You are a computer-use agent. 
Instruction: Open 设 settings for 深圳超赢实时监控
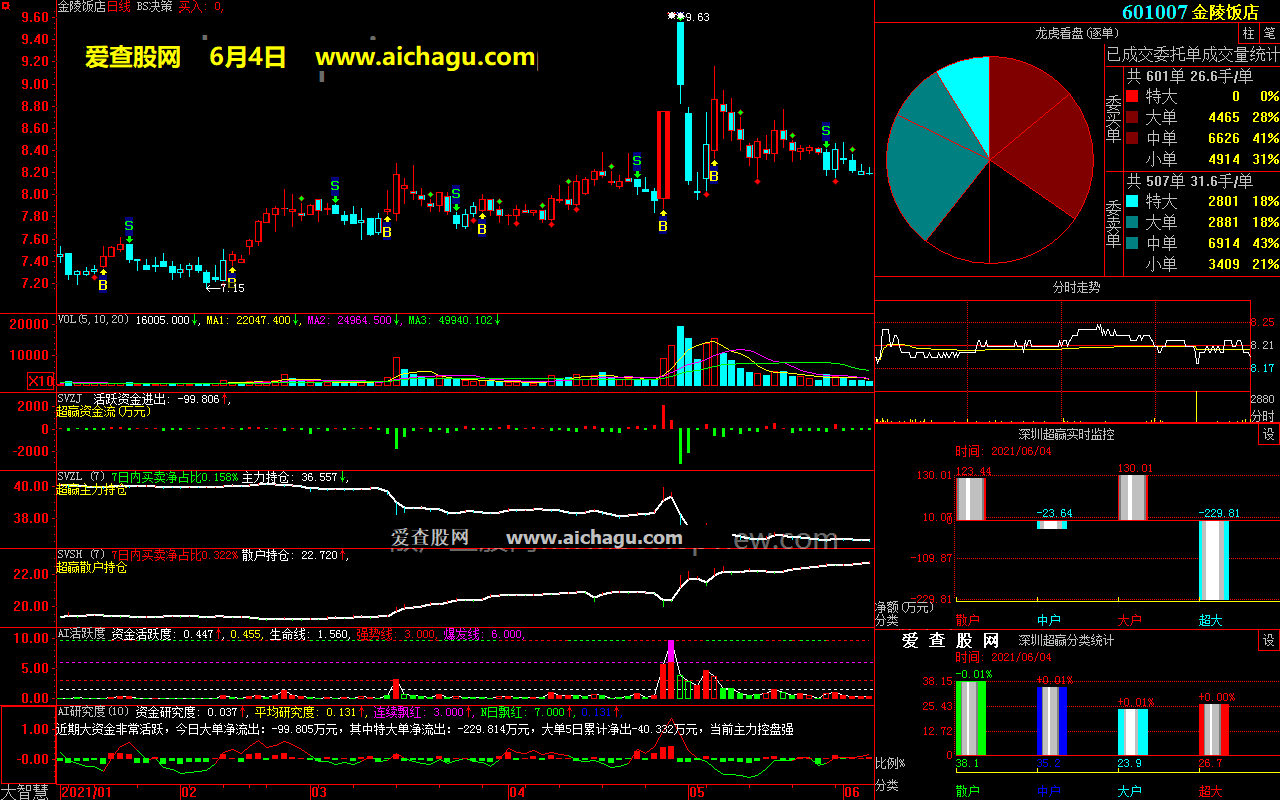coord(1269,434)
